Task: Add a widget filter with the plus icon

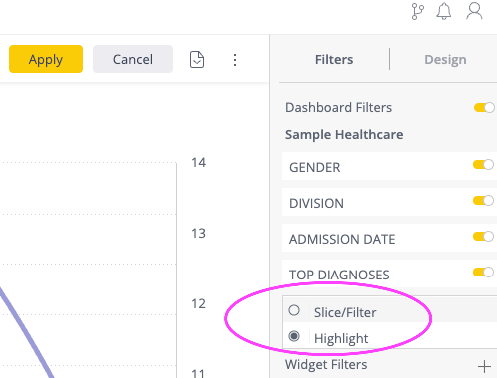Action: pyautogui.click(x=484, y=366)
